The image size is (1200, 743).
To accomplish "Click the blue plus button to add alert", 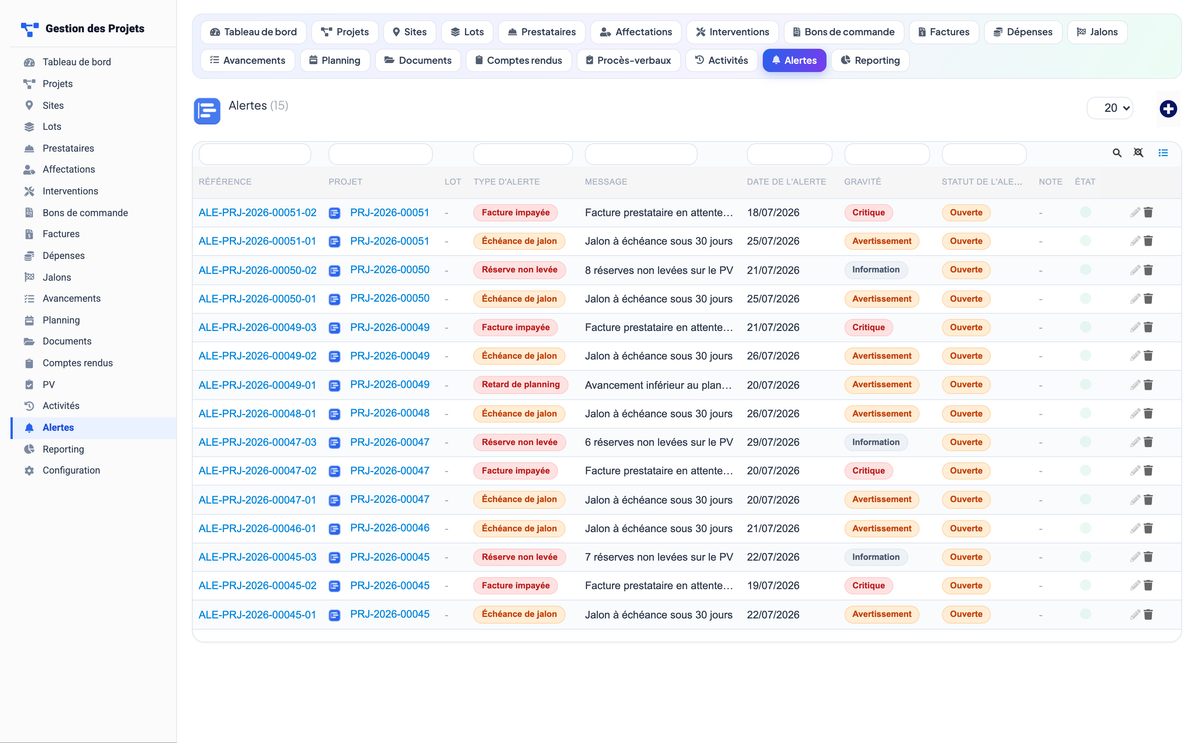I will pos(1168,109).
